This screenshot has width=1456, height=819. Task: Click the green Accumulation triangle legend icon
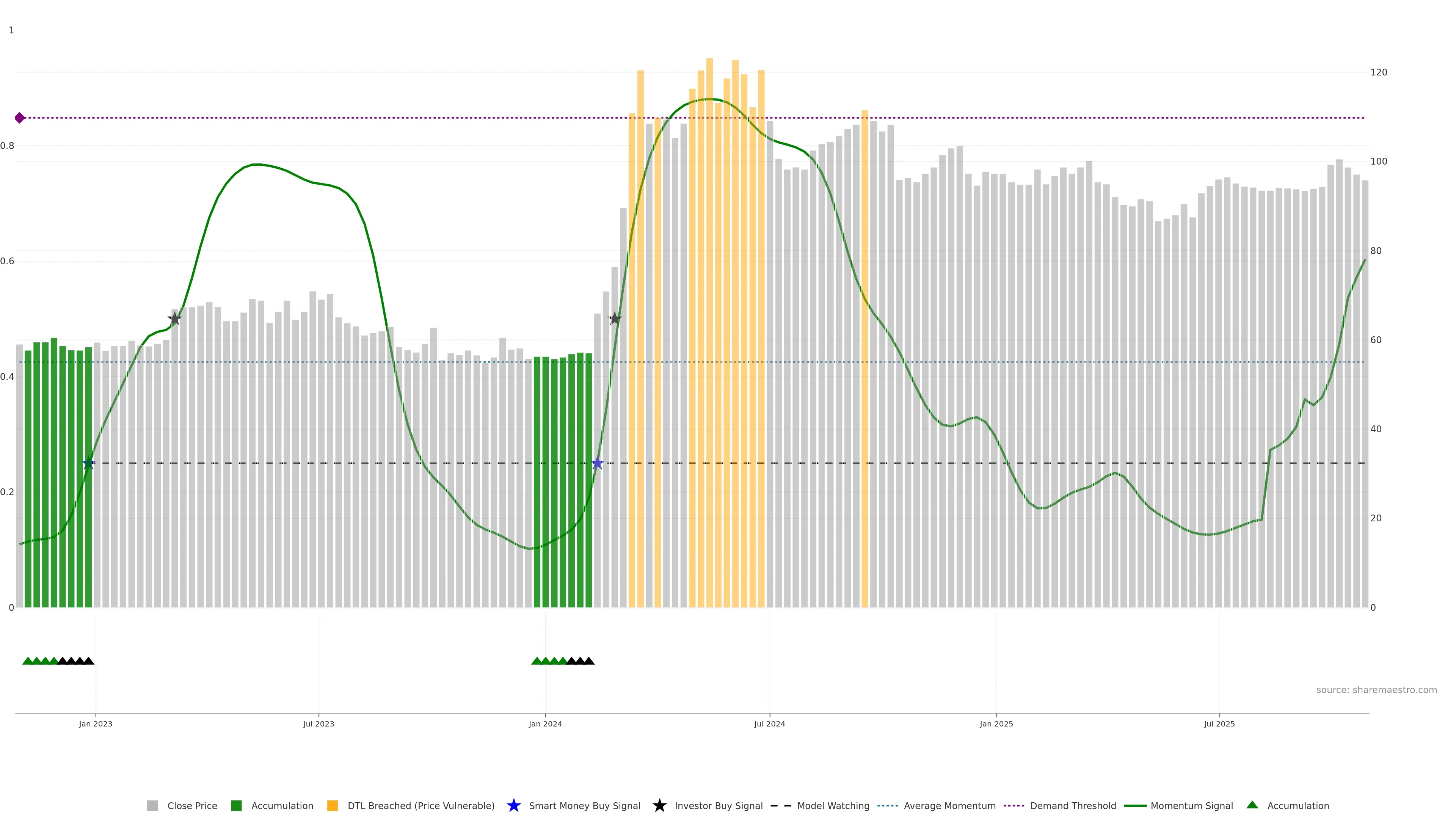tap(1252, 805)
